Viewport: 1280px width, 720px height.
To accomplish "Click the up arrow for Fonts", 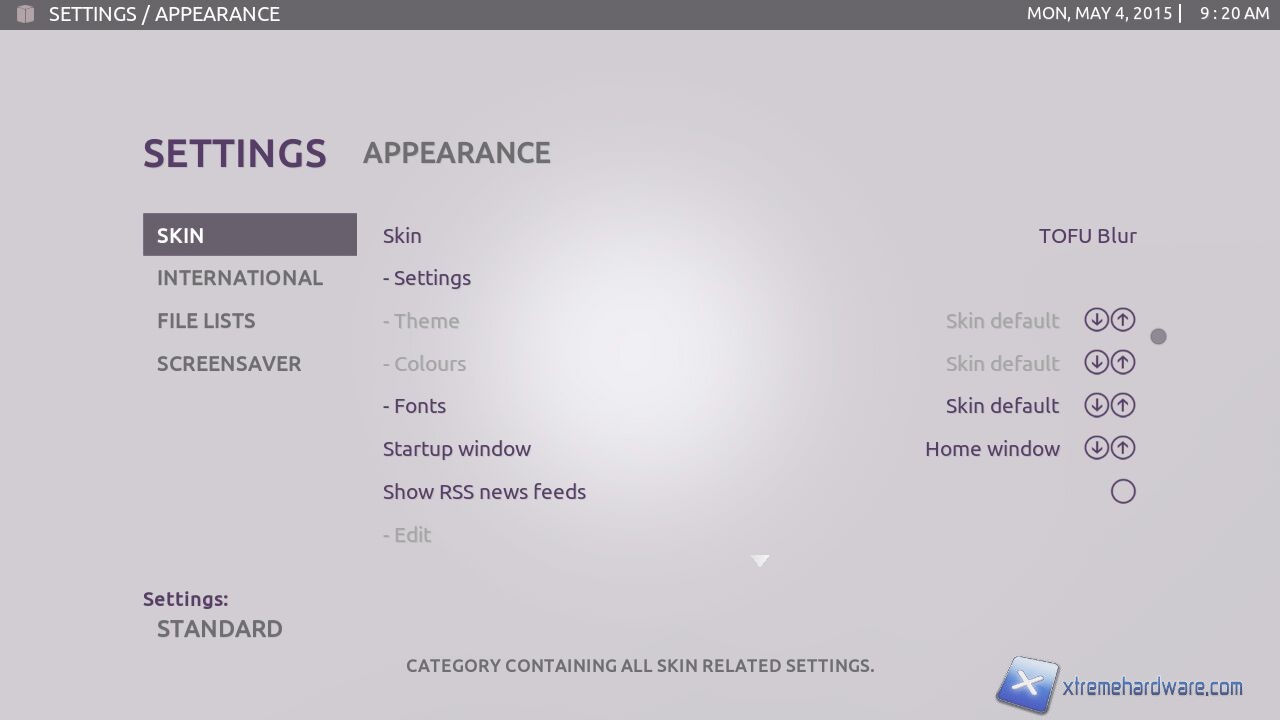I will click(x=1123, y=406).
